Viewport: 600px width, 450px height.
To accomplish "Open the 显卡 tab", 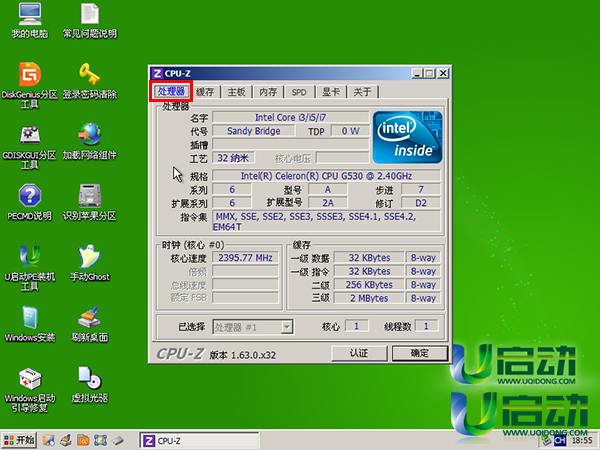I will tap(331, 92).
